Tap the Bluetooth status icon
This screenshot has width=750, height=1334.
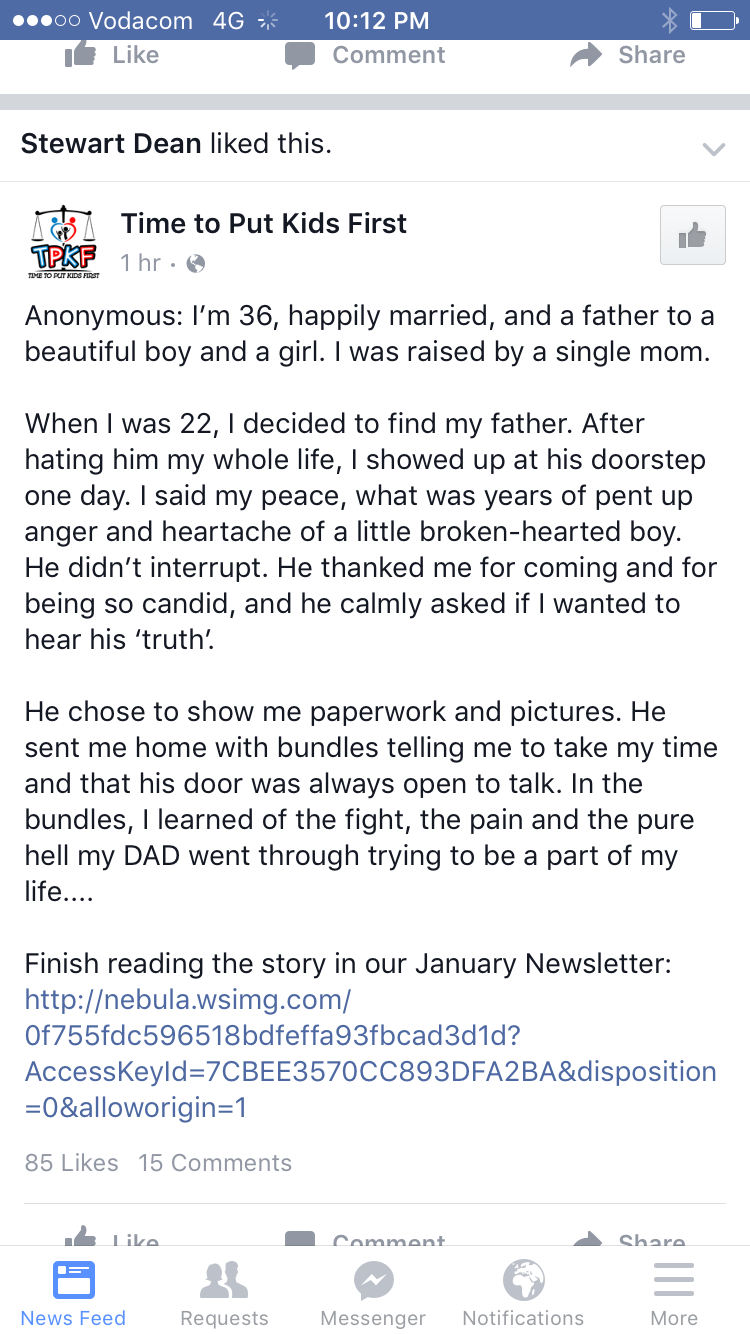pyautogui.click(x=669, y=20)
